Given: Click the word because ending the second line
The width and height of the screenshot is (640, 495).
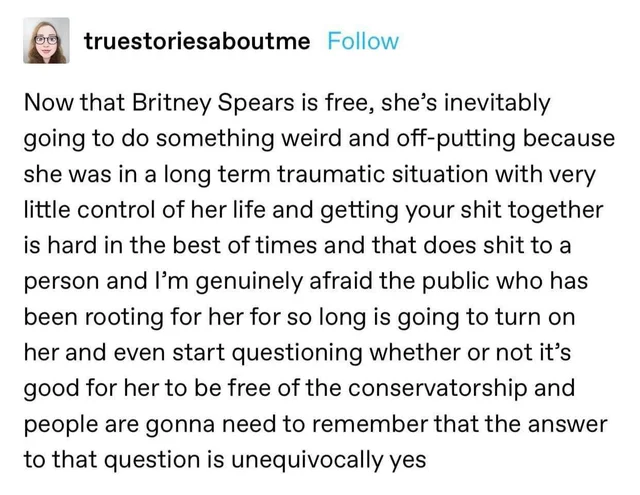Looking at the screenshot, I should click(569, 138).
